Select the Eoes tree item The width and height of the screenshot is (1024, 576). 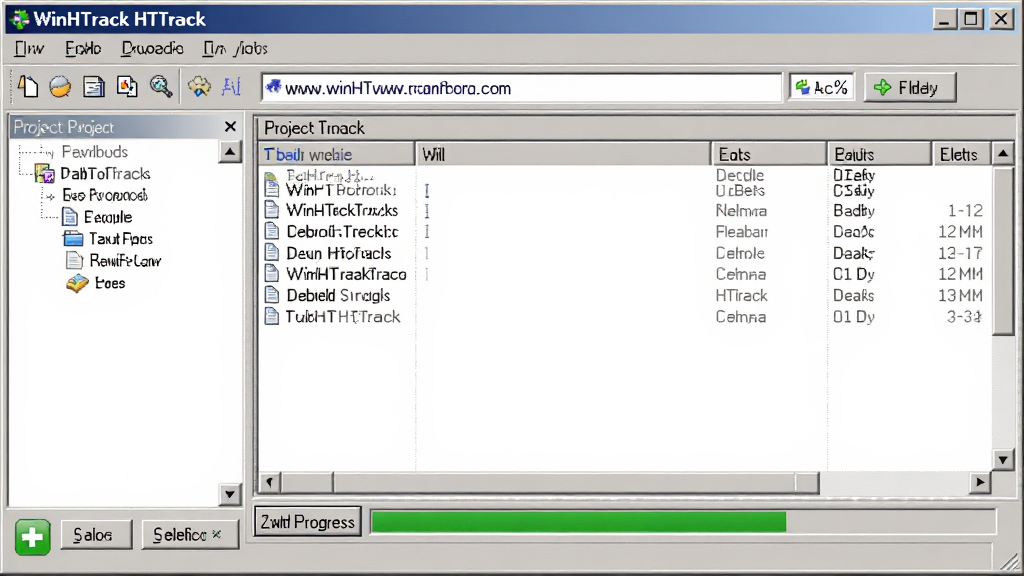click(x=110, y=283)
